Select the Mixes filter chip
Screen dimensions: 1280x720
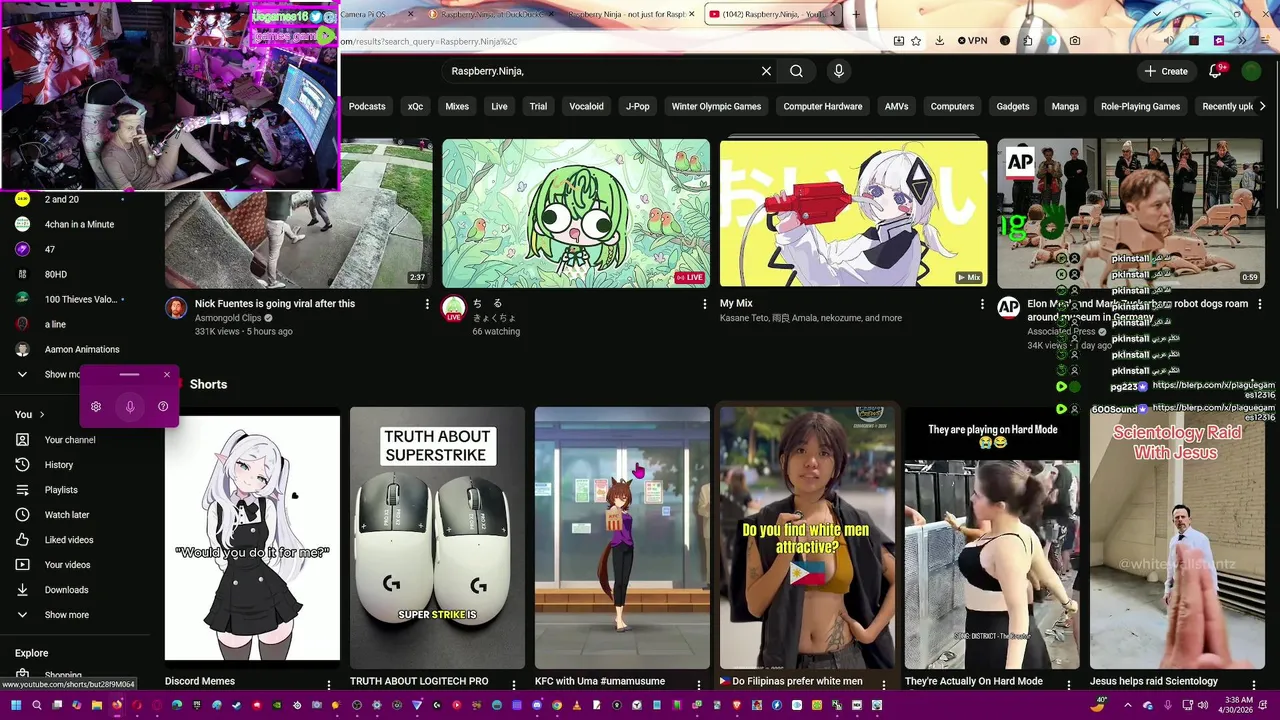[457, 106]
